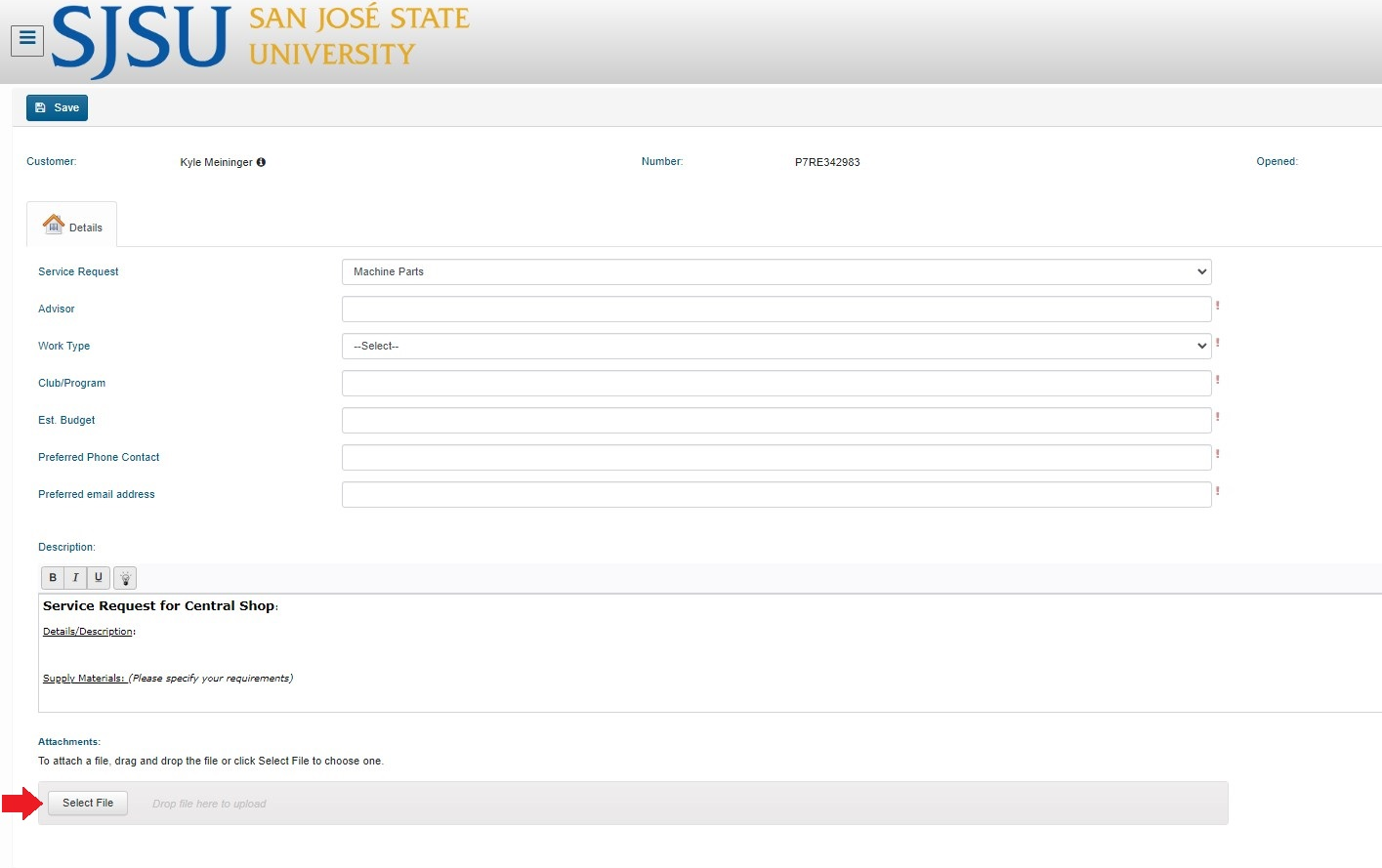Click inside the Description text editor
Screen dimensions: 1382x868
684,652
